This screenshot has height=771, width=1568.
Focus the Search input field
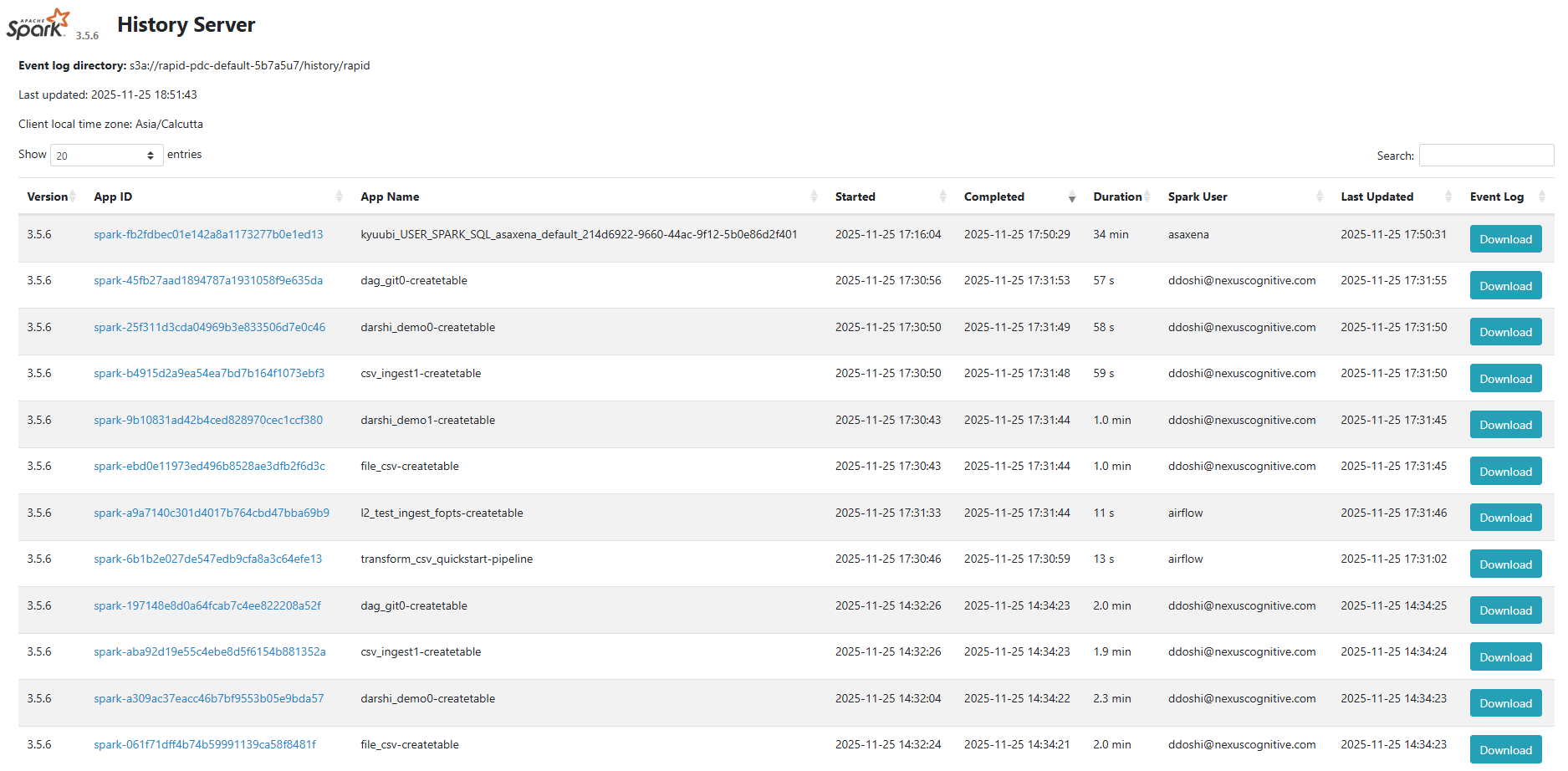pyautogui.click(x=1486, y=156)
